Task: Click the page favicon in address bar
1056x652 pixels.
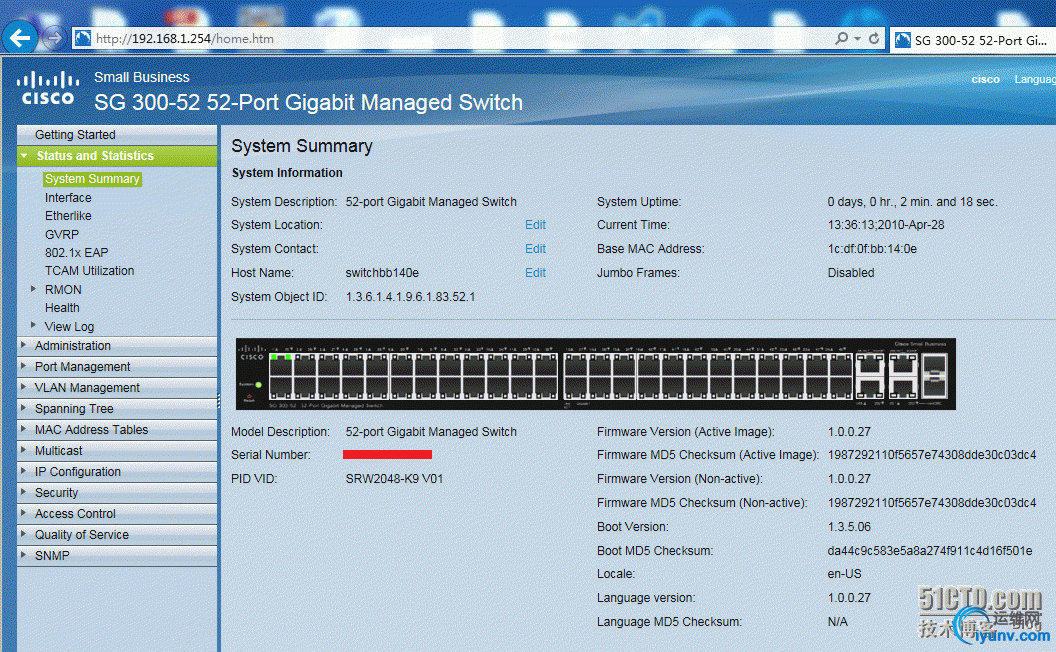Action: [x=83, y=38]
